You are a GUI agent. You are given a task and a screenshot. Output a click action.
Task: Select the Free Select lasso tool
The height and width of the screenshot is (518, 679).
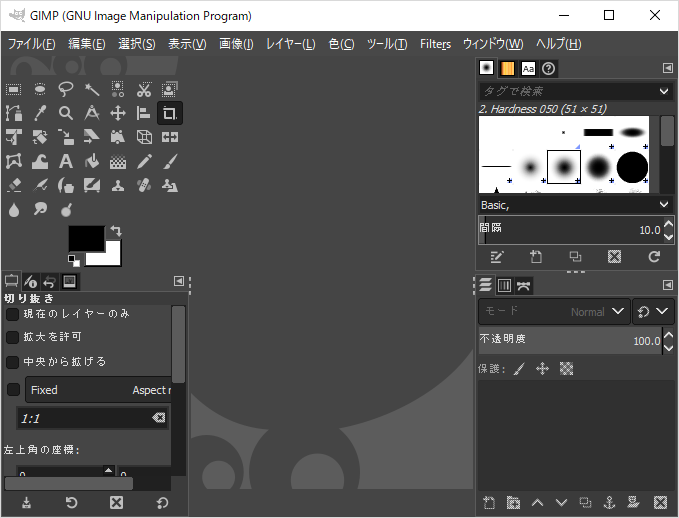click(x=66, y=90)
